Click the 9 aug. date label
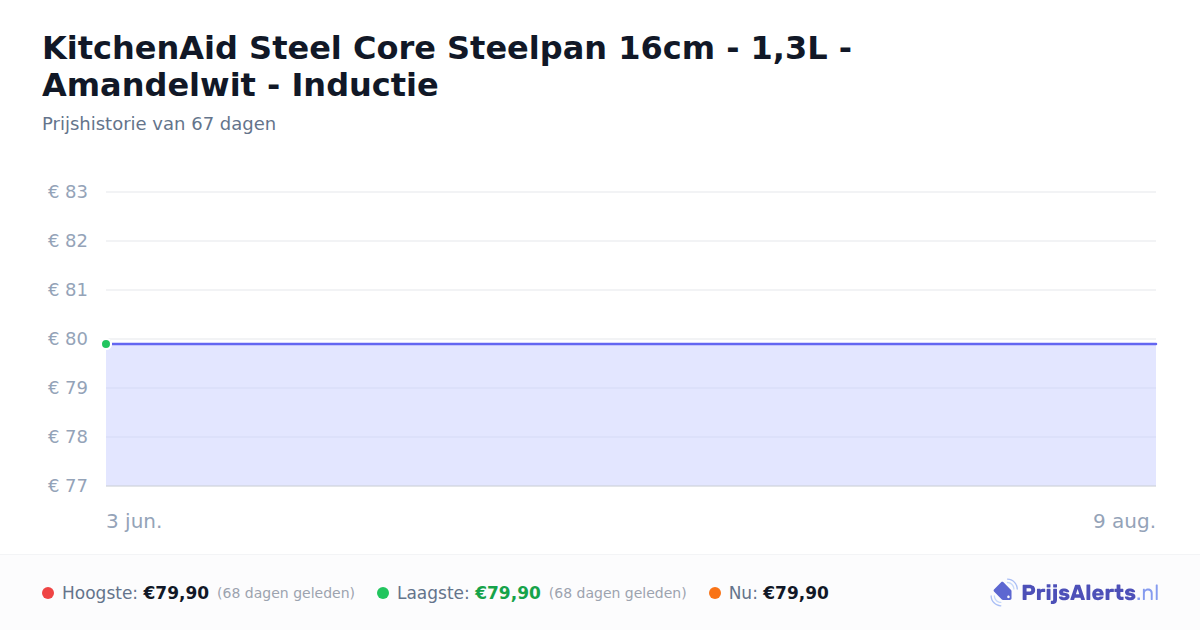Image resolution: width=1200 pixels, height=630 pixels. [1124, 521]
